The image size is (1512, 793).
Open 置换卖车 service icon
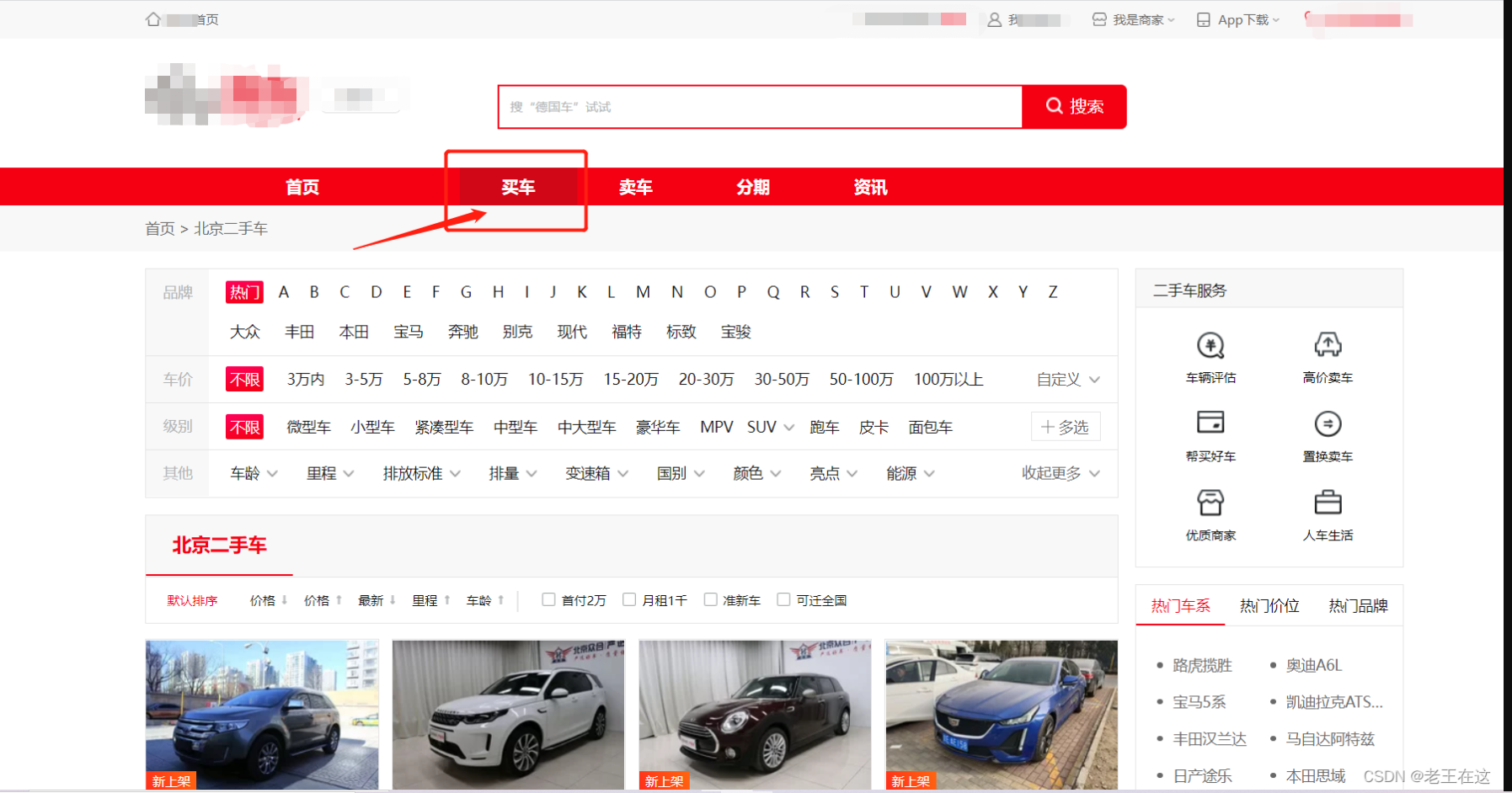[x=1328, y=423]
